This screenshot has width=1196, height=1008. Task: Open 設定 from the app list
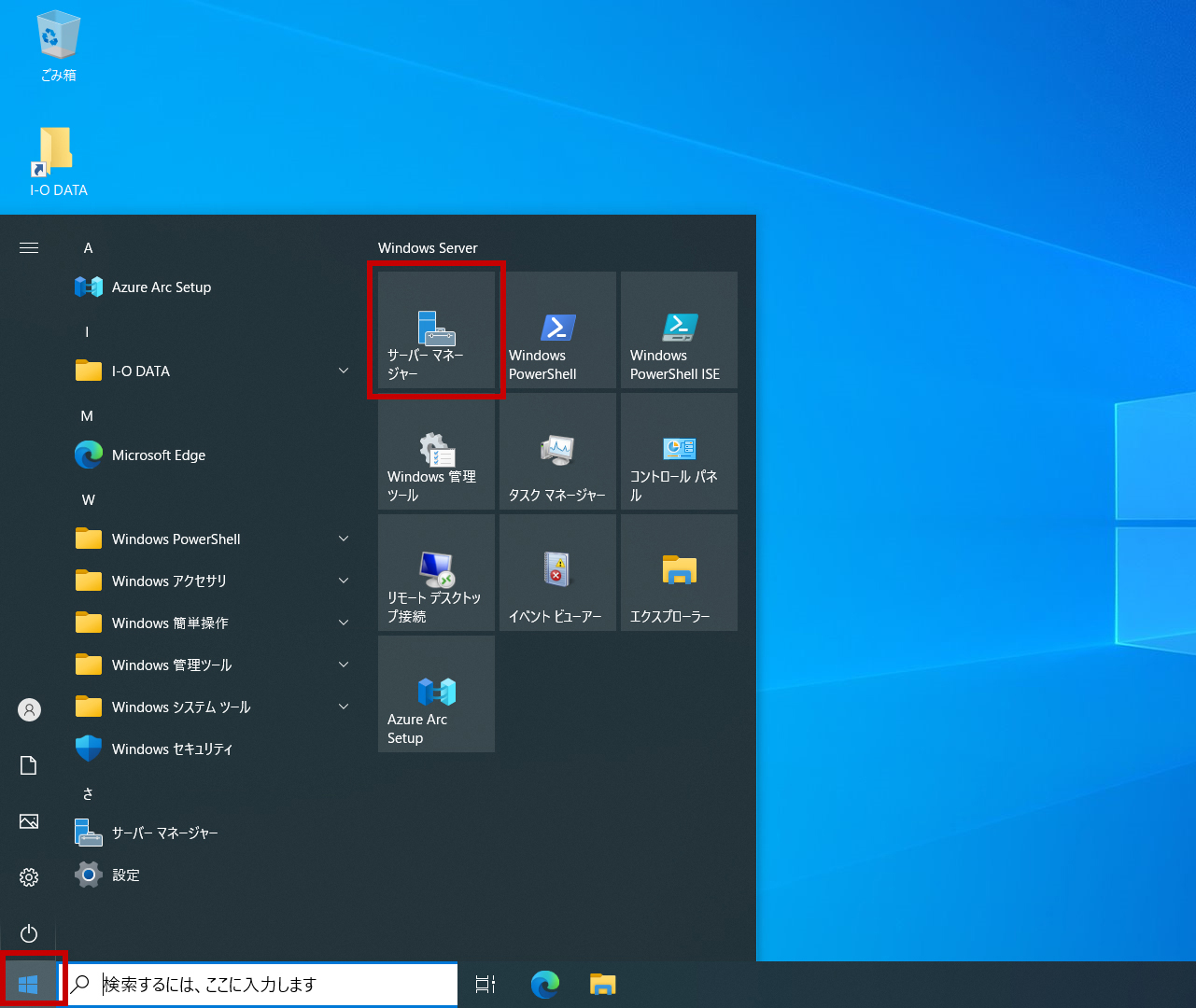click(x=215, y=875)
